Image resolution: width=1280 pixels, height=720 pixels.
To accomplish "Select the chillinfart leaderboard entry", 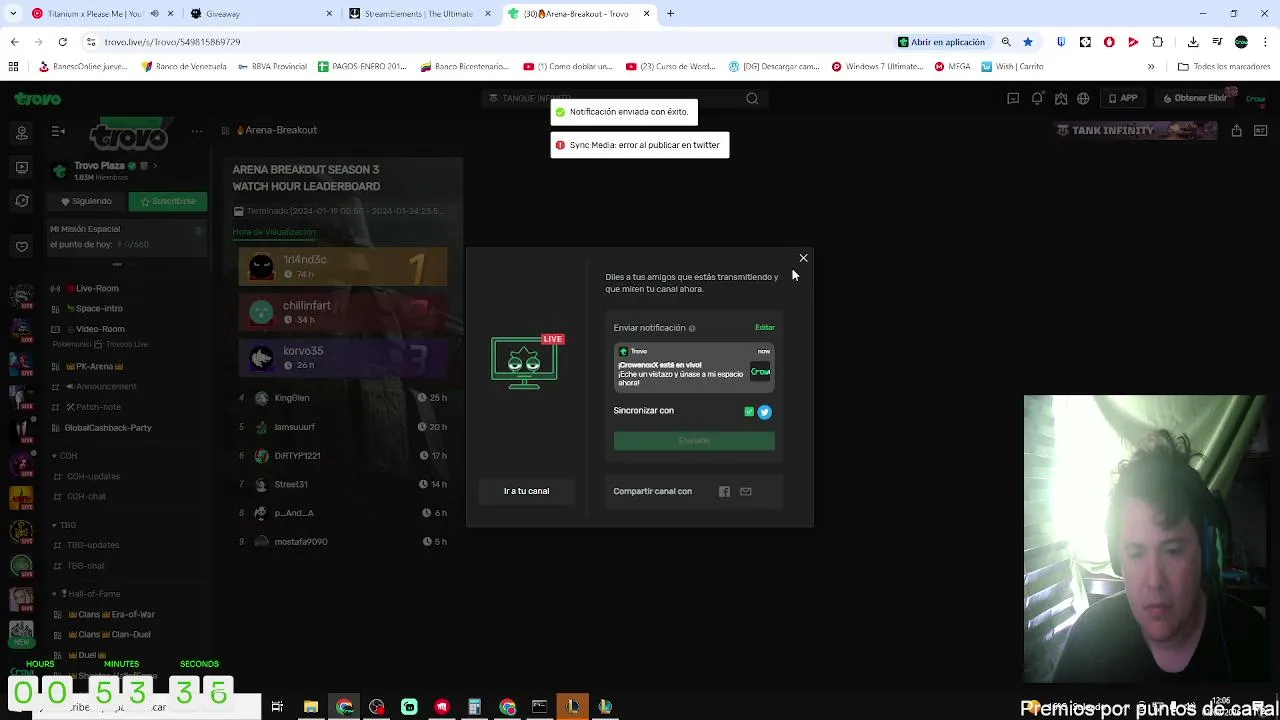I will [343, 312].
